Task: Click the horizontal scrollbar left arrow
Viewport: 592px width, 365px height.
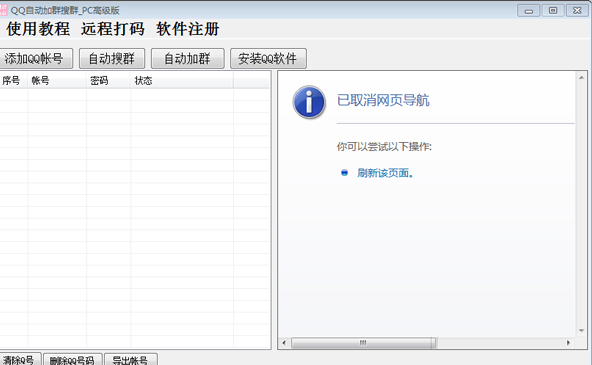Action: (284, 343)
